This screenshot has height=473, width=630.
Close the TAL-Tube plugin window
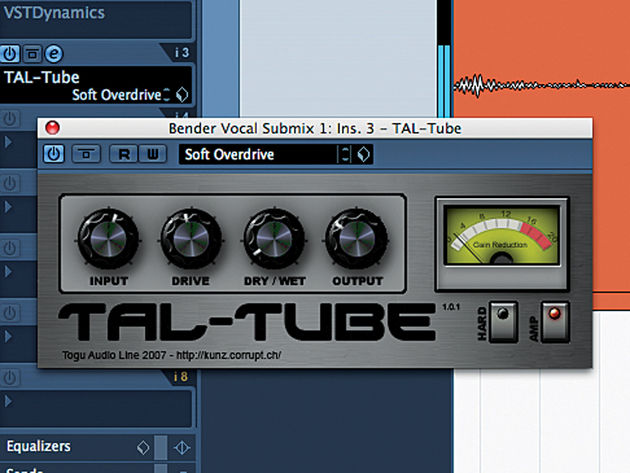(x=53, y=128)
